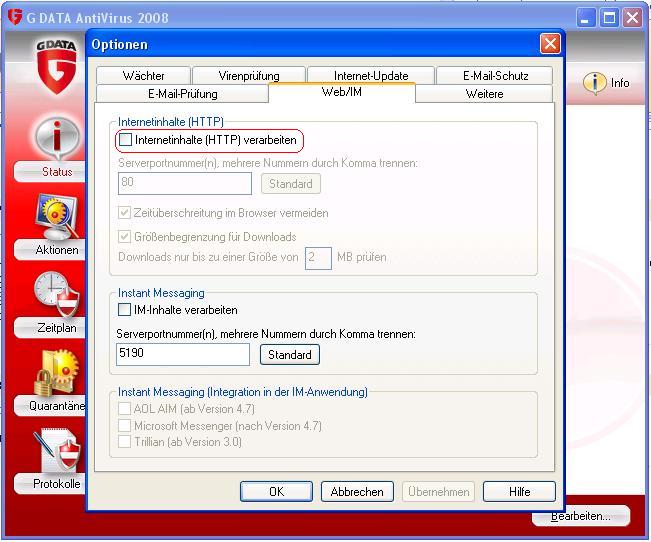Click the Info bubble icon
Viewport: 651px width, 542px height.
click(595, 83)
